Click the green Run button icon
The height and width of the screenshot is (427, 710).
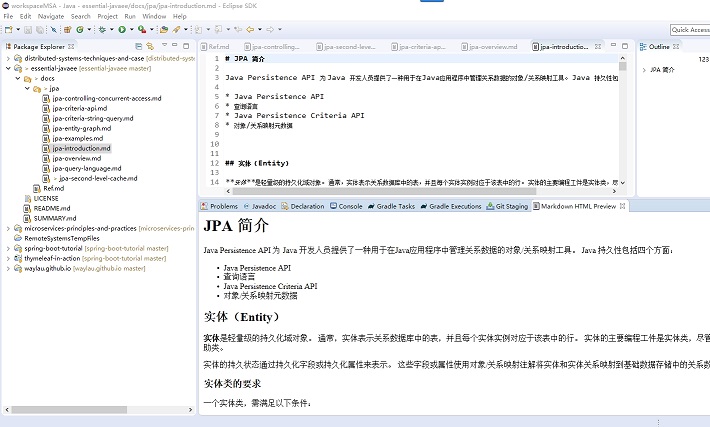tap(122, 29)
